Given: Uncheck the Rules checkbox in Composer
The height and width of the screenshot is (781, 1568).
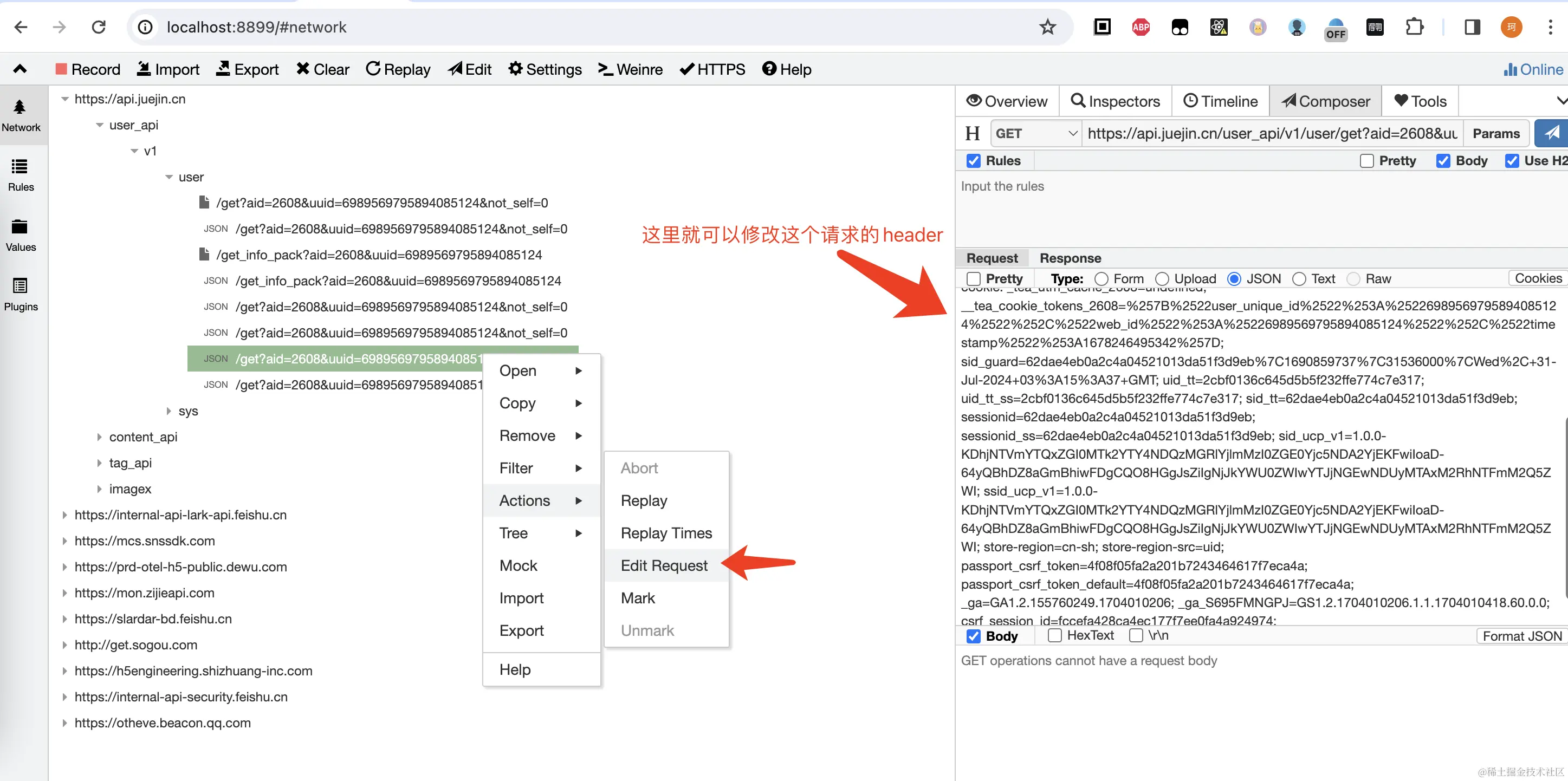Looking at the screenshot, I should pos(973,160).
